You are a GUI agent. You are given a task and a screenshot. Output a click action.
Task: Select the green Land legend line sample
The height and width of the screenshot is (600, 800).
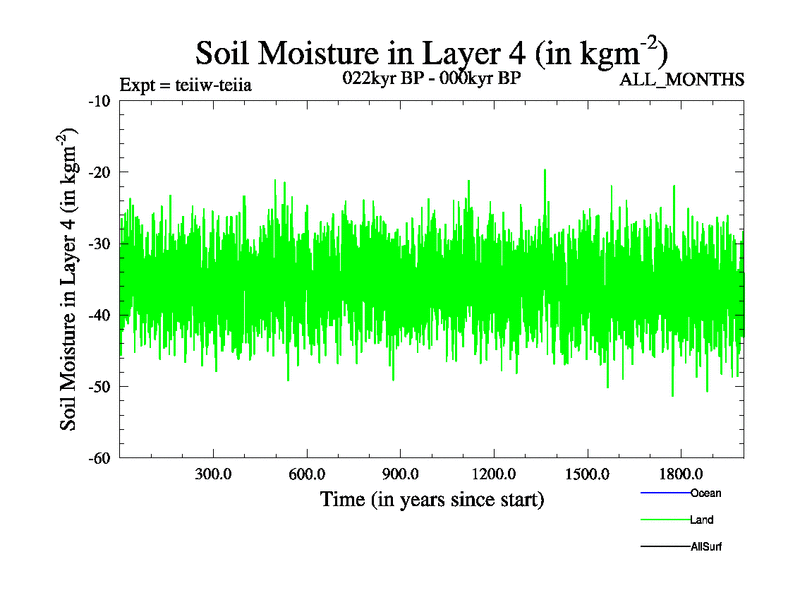[664, 520]
